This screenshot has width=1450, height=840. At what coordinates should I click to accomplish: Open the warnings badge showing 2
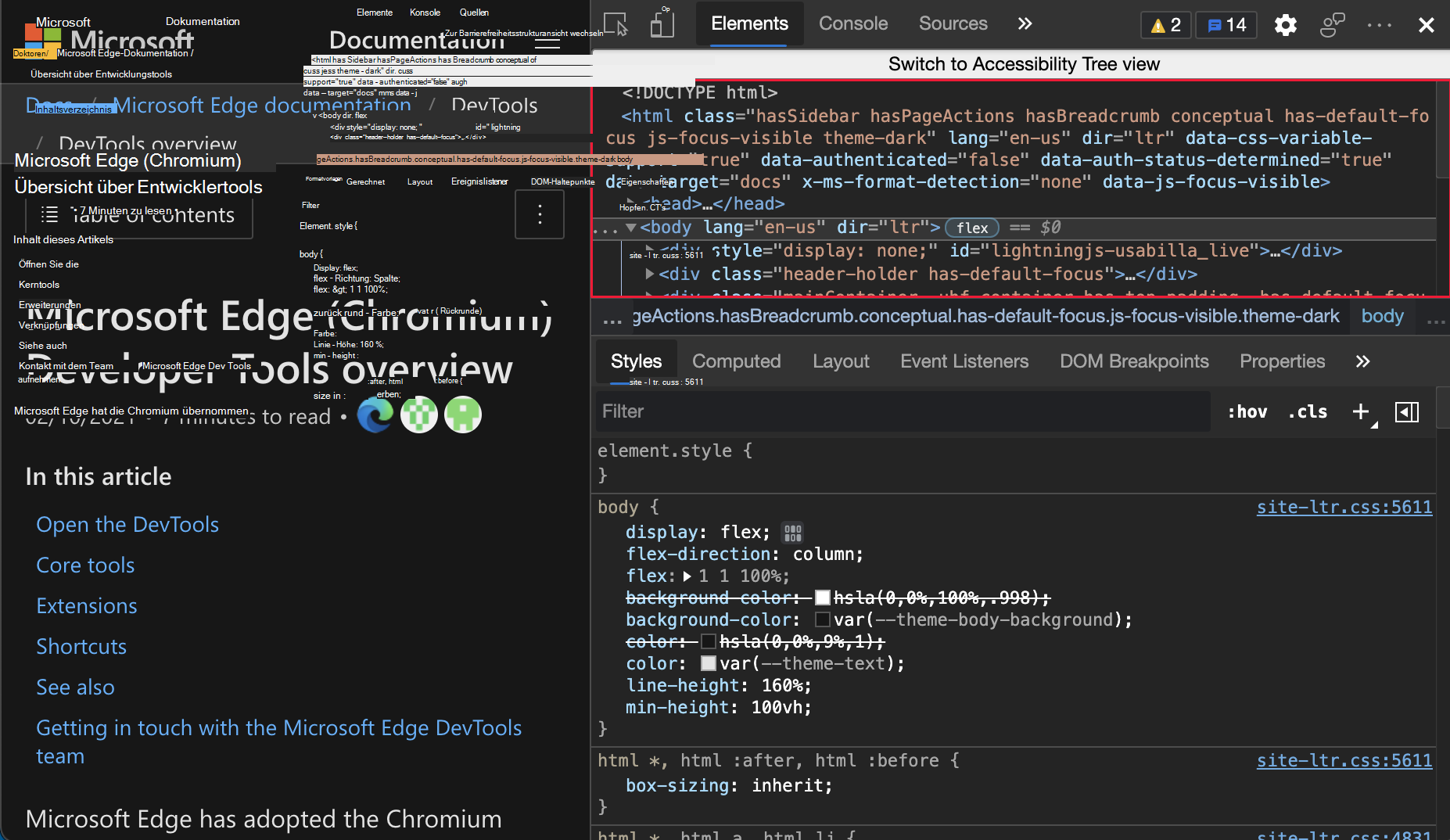(1166, 25)
